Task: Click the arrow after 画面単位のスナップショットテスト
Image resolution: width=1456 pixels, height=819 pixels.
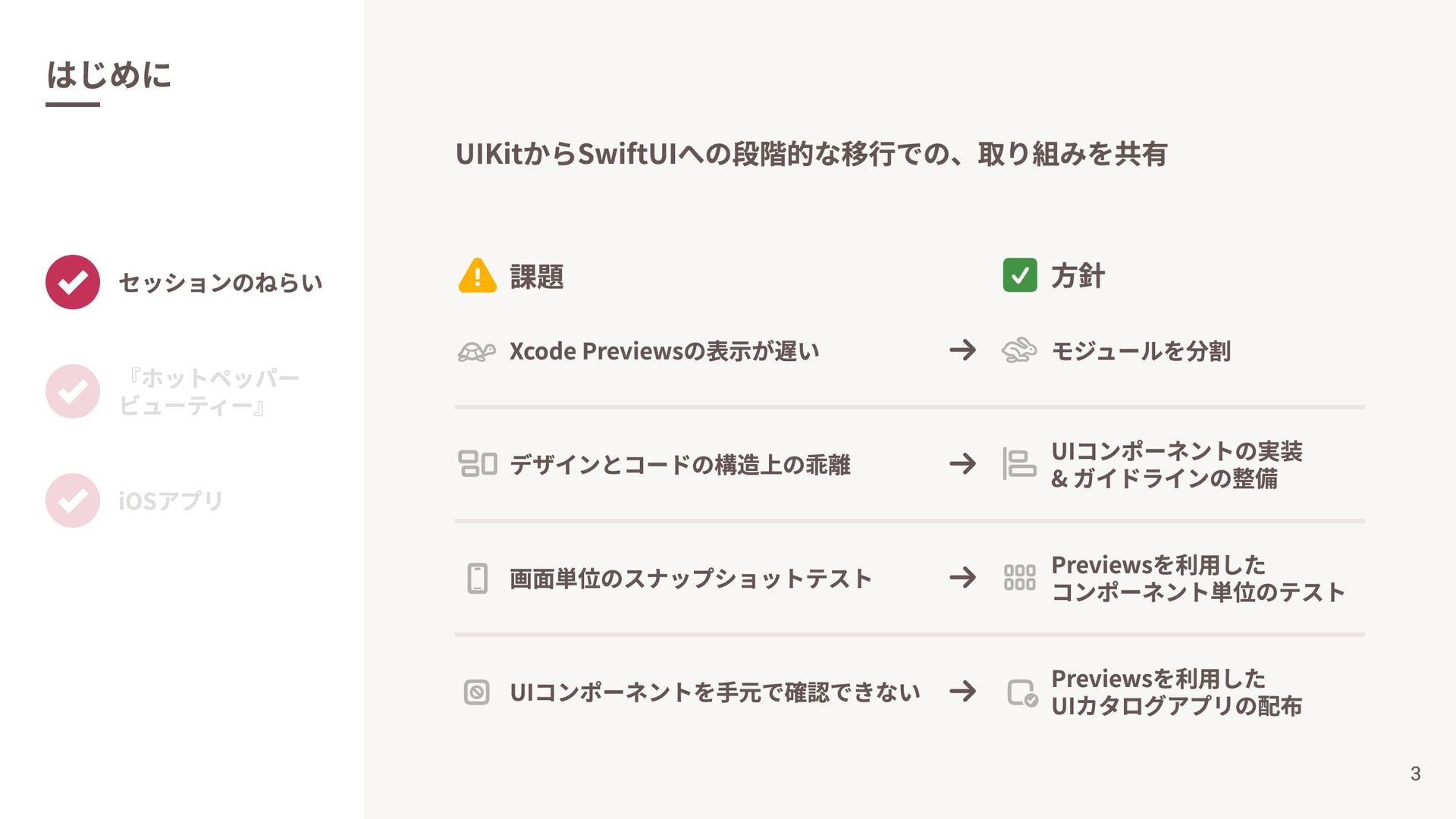Action: 962,578
